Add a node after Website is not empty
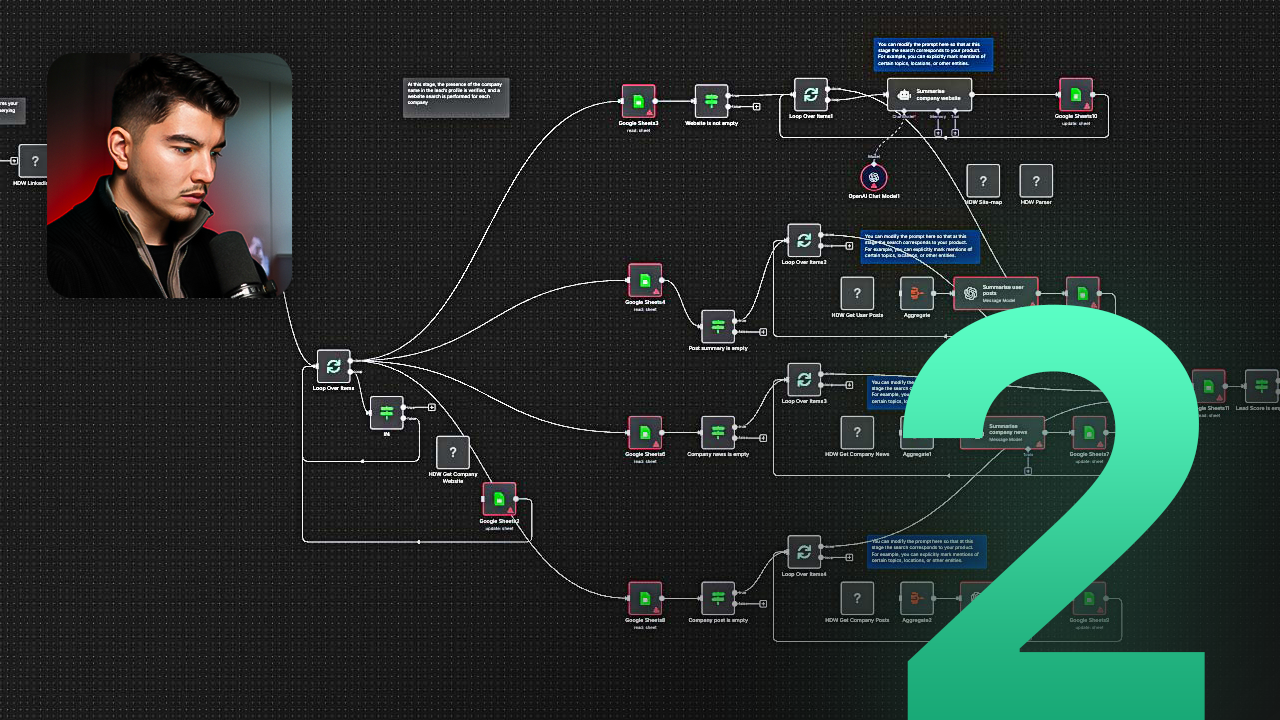 click(x=757, y=106)
